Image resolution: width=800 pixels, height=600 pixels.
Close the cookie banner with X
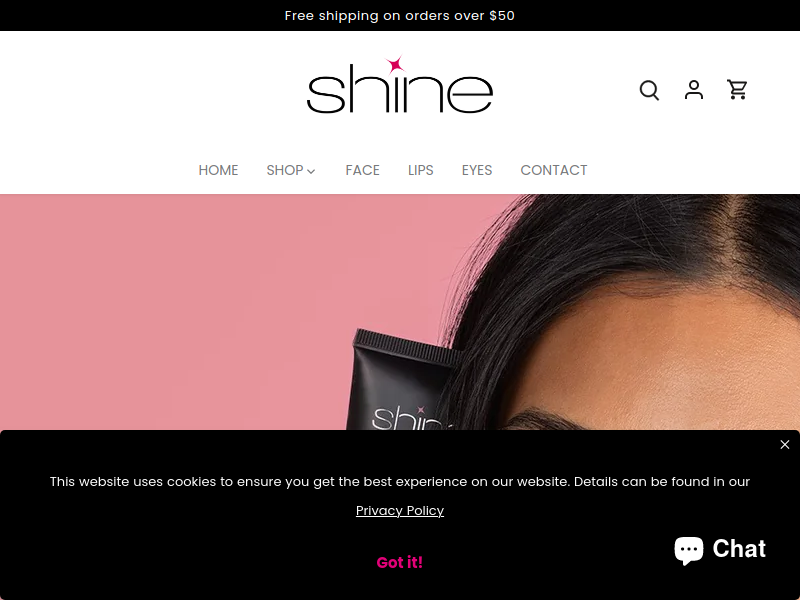(785, 444)
